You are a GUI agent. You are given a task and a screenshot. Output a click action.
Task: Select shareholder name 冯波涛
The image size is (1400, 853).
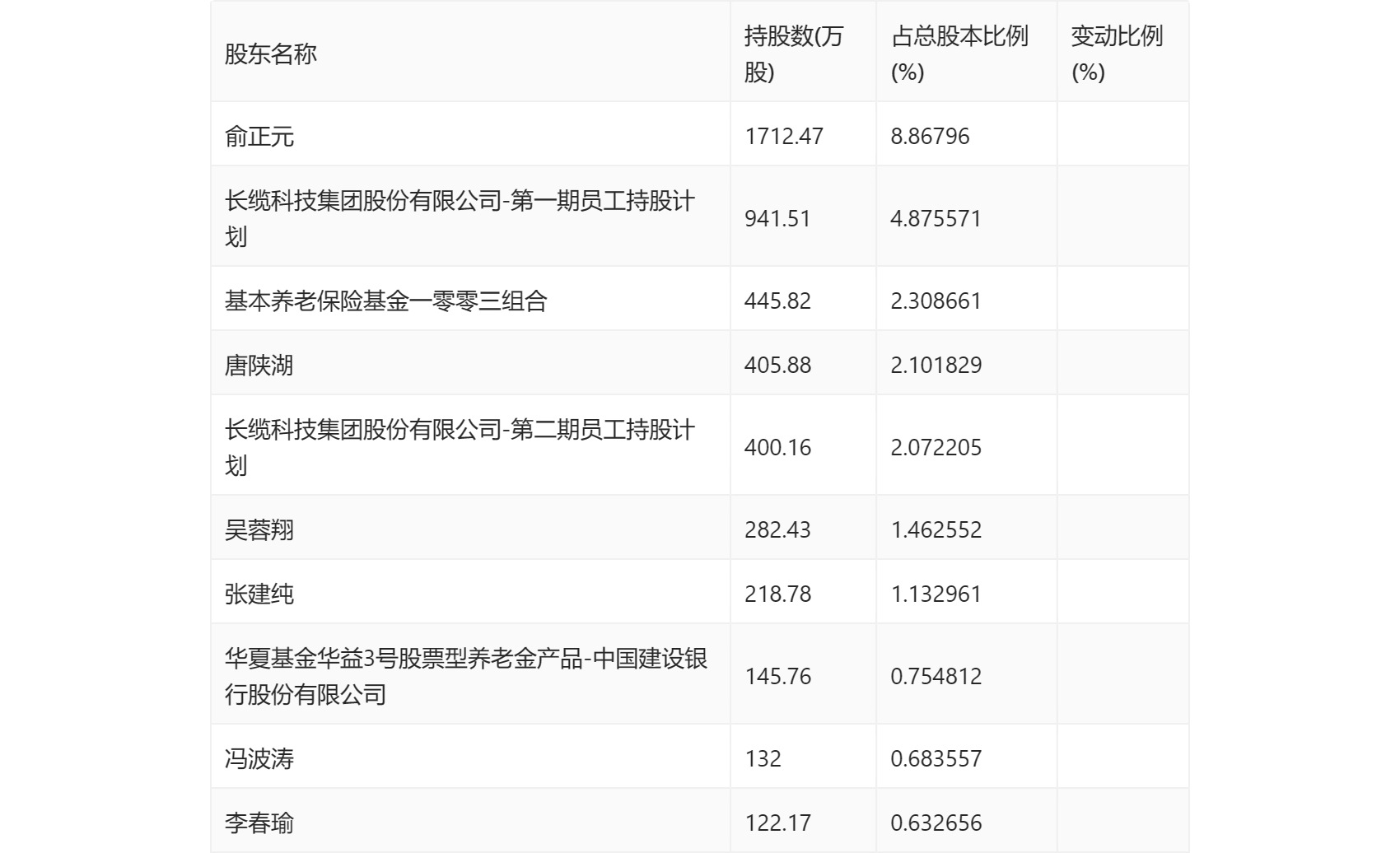pyautogui.click(x=259, y=759)
